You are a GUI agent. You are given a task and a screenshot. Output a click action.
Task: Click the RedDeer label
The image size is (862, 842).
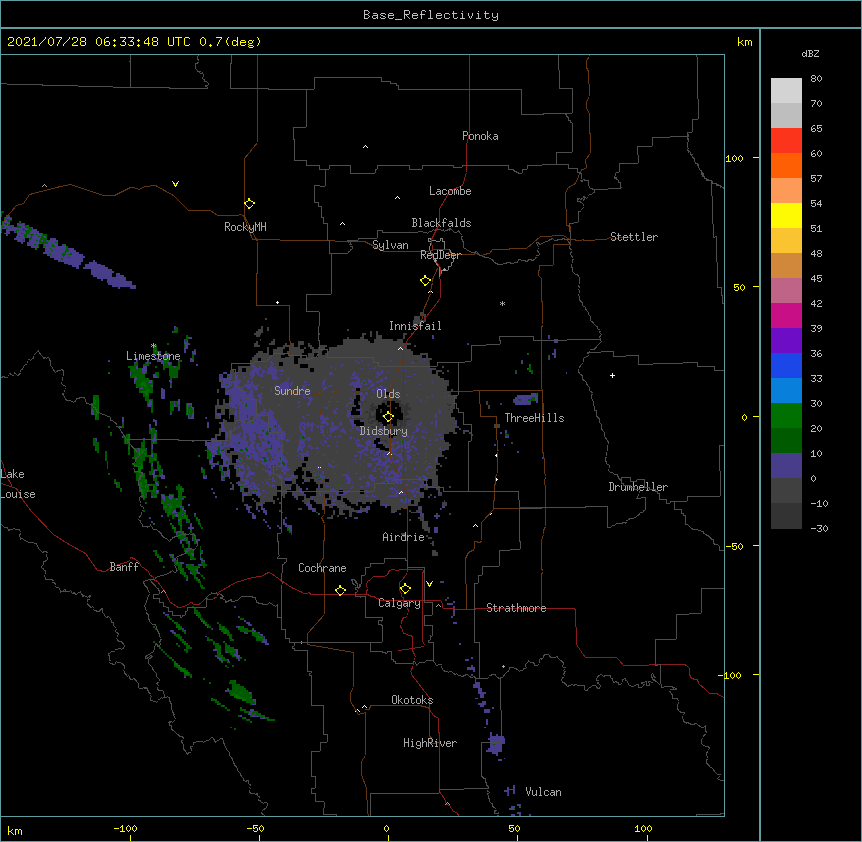point(440,255)
